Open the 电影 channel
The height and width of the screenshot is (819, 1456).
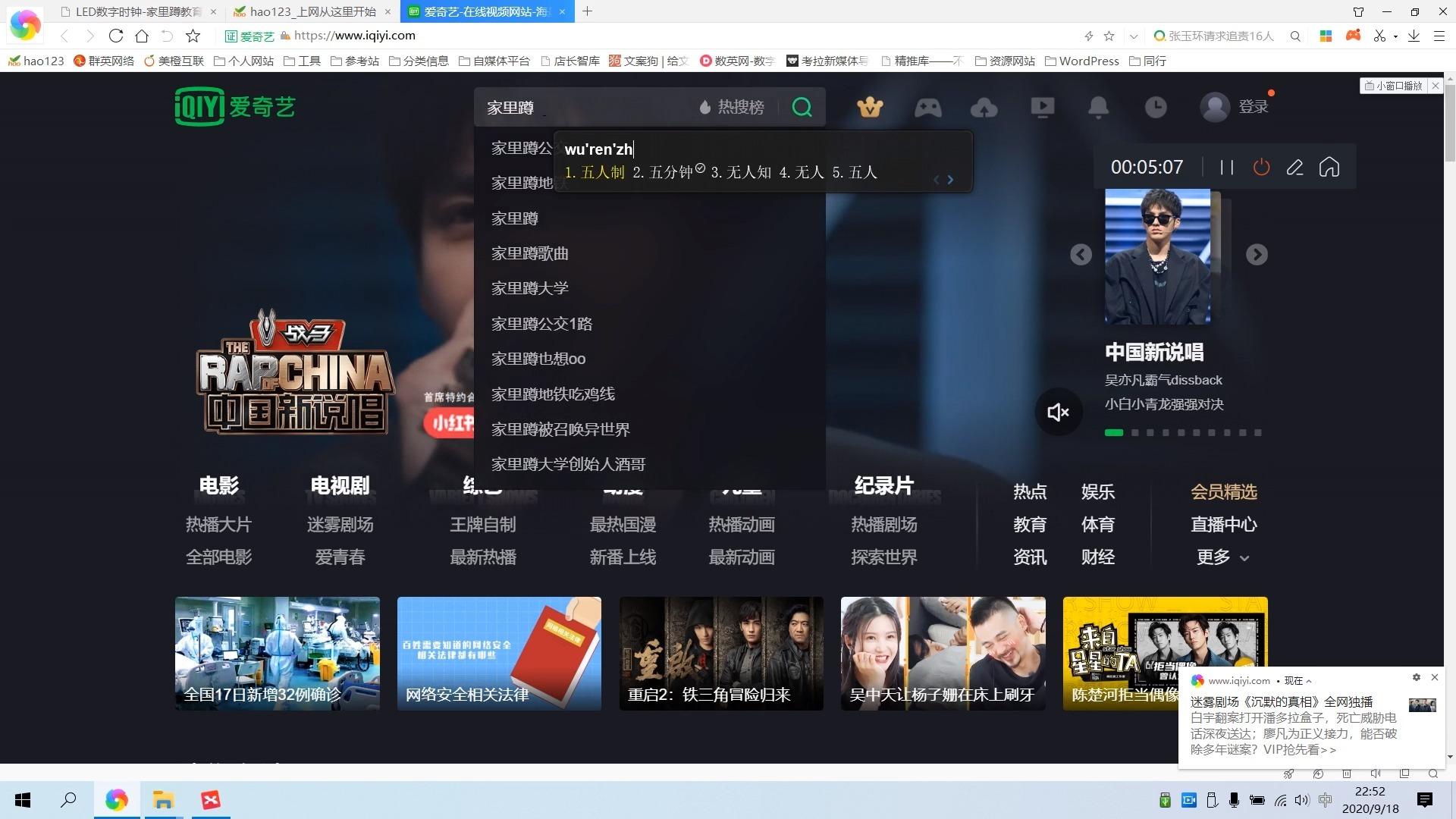(x=218, y=485)
